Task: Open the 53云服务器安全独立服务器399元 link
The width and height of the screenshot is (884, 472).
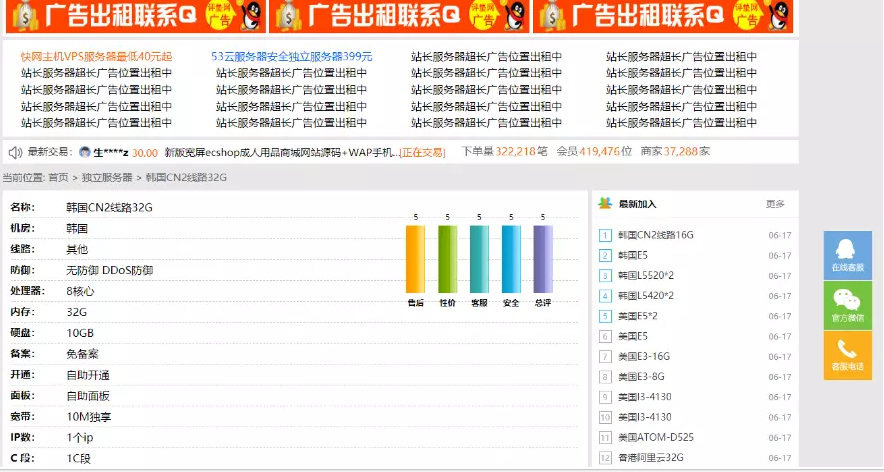Action: coord(291,57)
